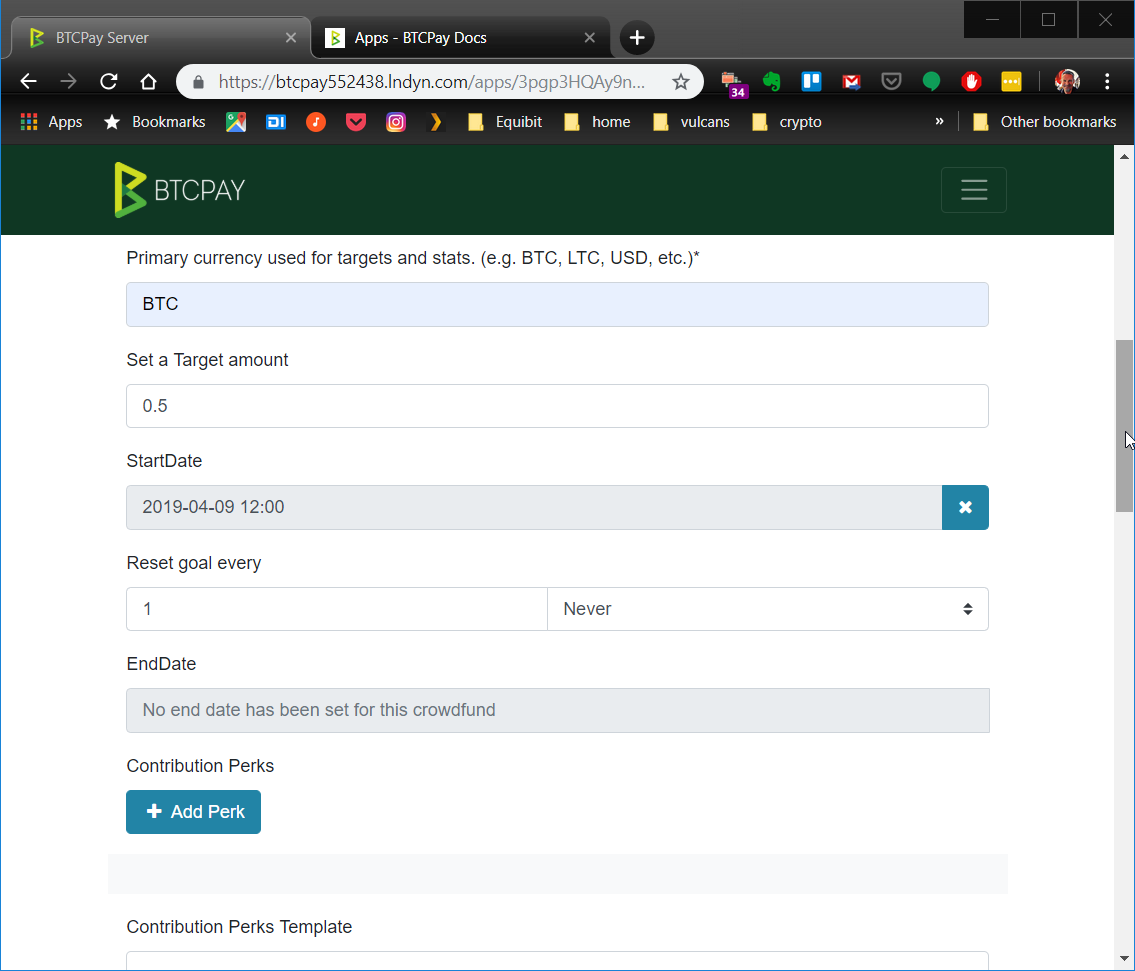
Task: Open the reset period dropdown showing Never
Action: (767, 609)
